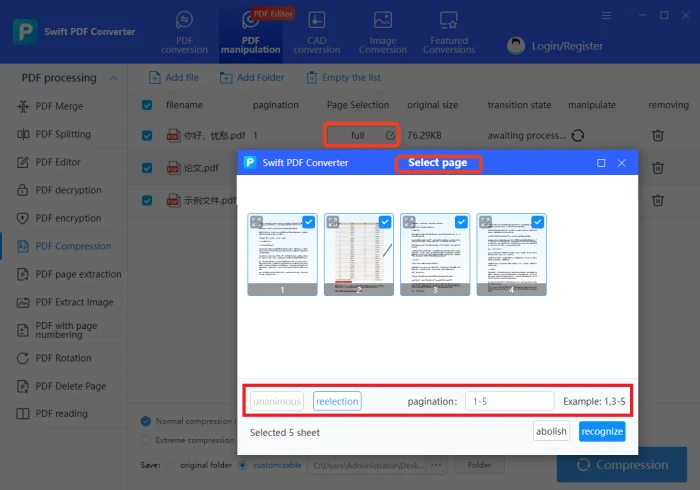Click the refresh icon beside awaiting process
The image size is (700, 490).
pos(578,135)
